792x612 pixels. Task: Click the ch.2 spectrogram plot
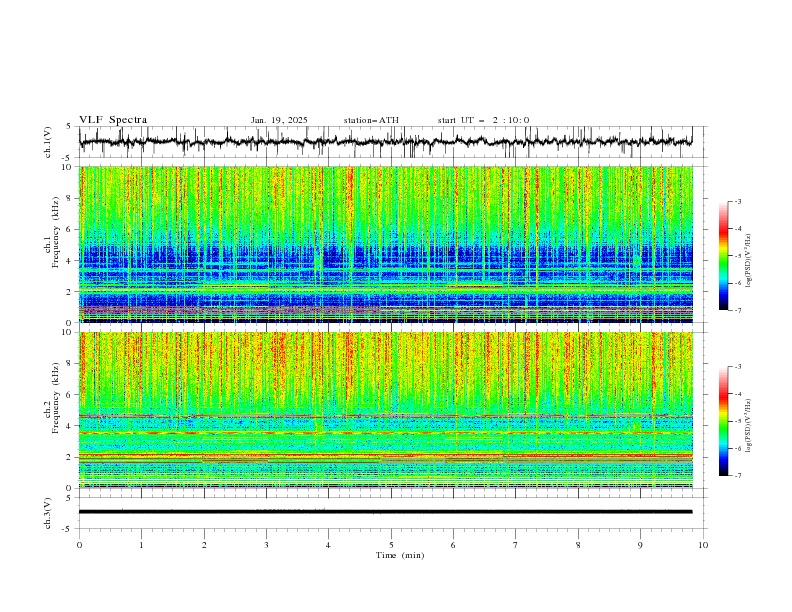pos(385,410)
